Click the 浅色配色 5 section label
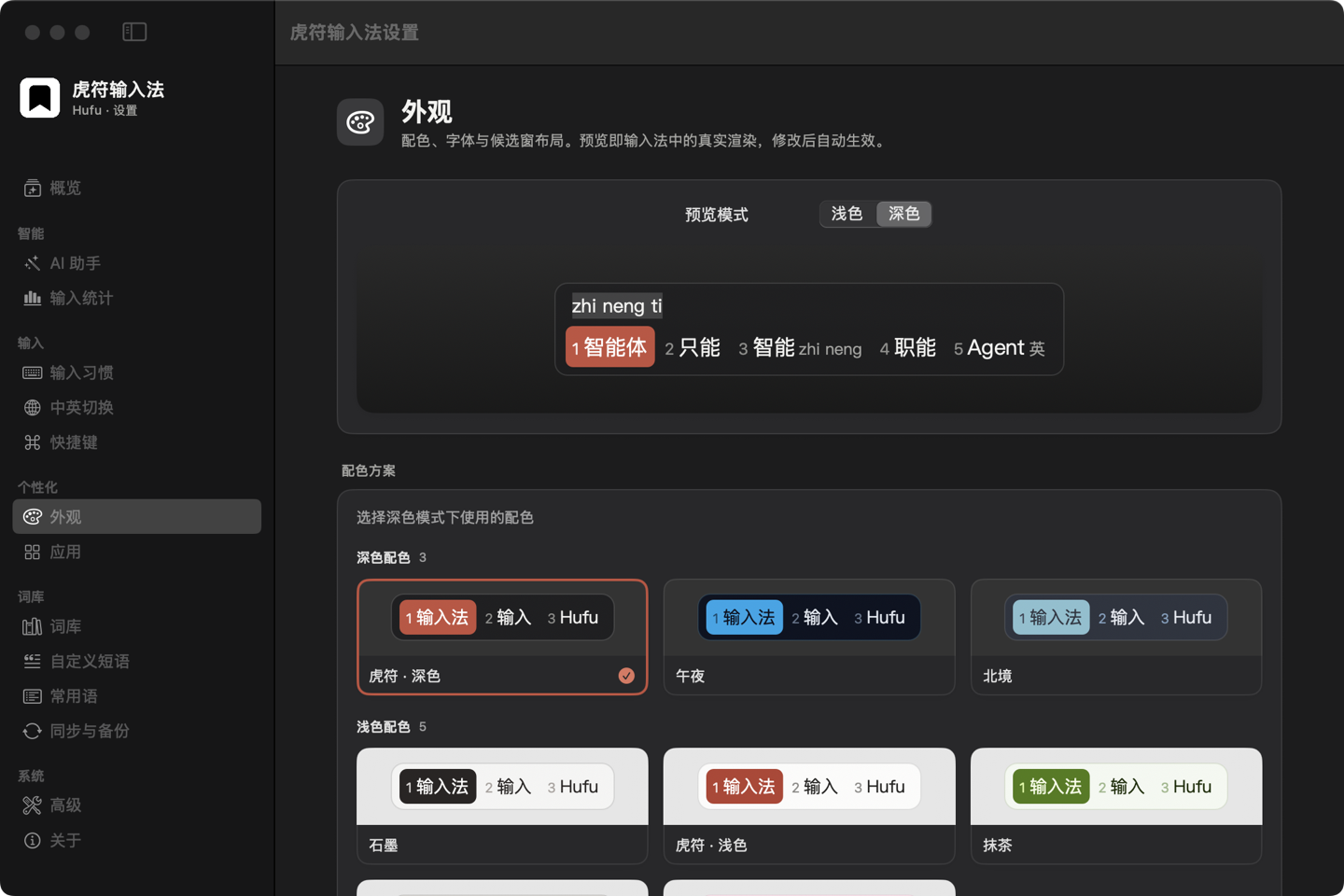 pyautogui.click(x=391, y=726)
